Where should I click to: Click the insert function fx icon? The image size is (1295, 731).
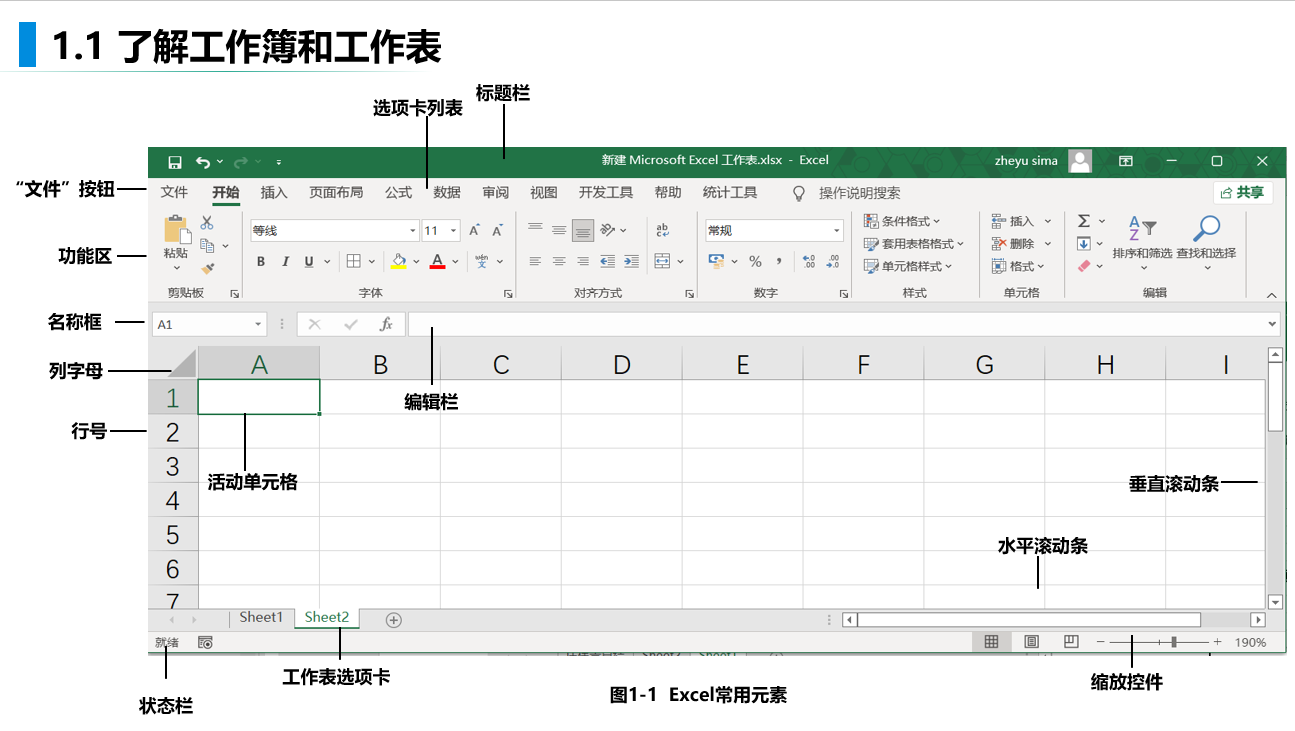[386, 325]
